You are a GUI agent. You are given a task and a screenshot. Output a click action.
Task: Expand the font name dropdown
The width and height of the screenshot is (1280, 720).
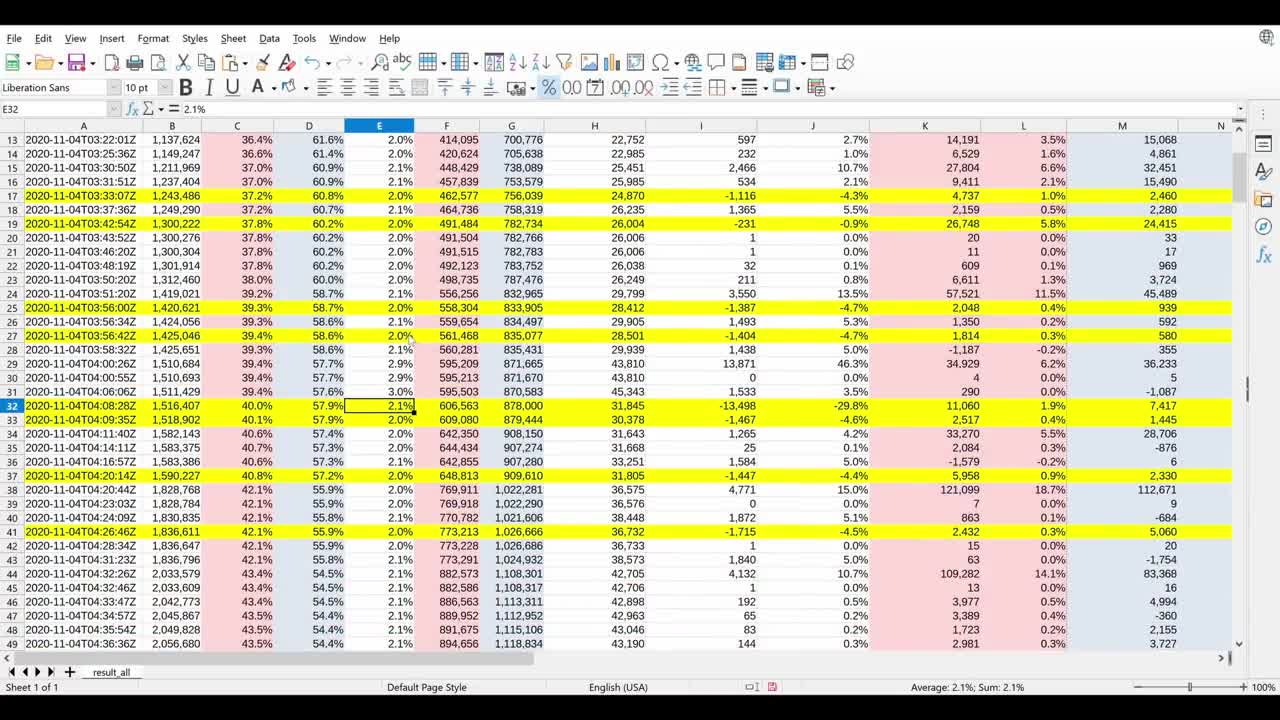[x=114, y=88]
